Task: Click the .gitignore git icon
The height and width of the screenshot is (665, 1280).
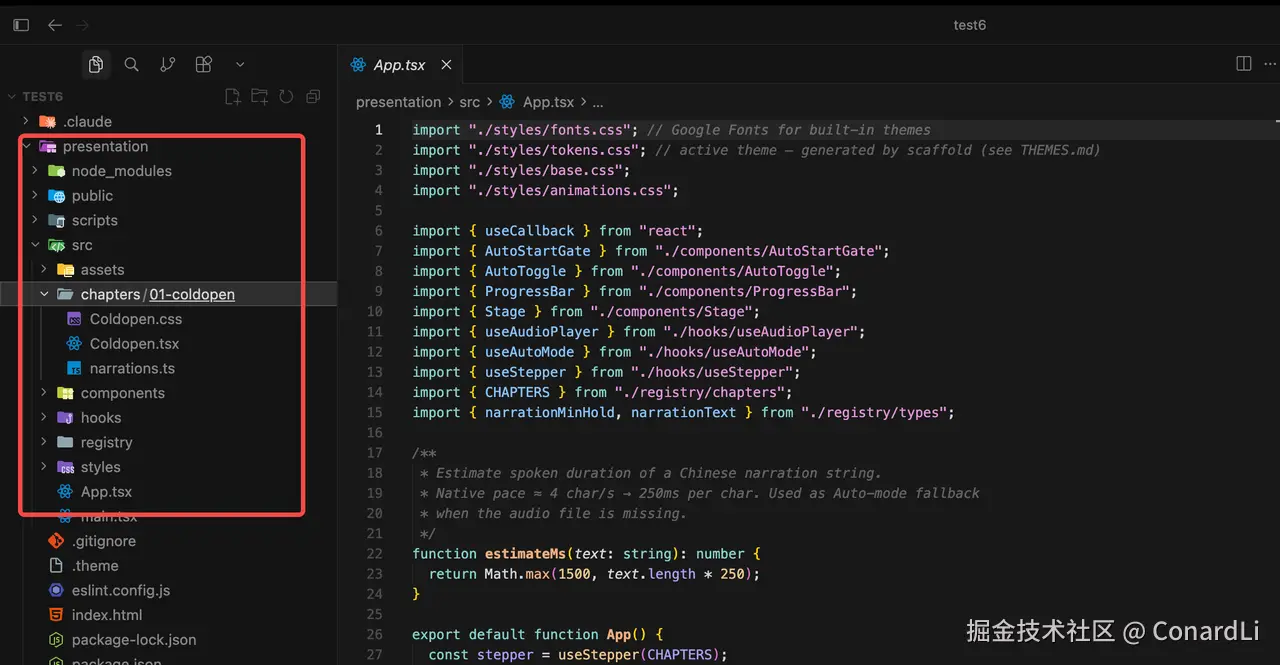Action: click(56, 541)
